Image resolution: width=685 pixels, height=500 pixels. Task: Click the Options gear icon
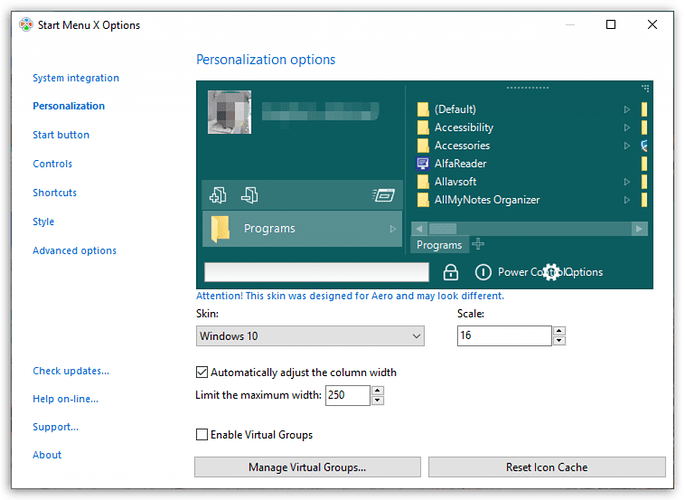coord(551,272)
